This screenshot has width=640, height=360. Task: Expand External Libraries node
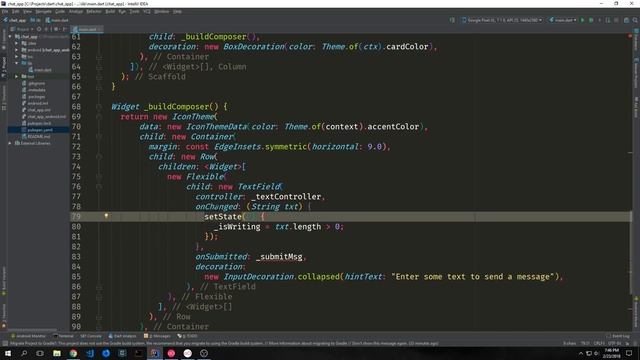coord(10,143)
